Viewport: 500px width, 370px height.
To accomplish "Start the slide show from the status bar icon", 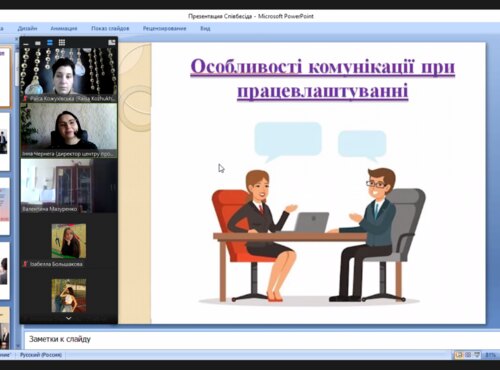I will 477,355.
